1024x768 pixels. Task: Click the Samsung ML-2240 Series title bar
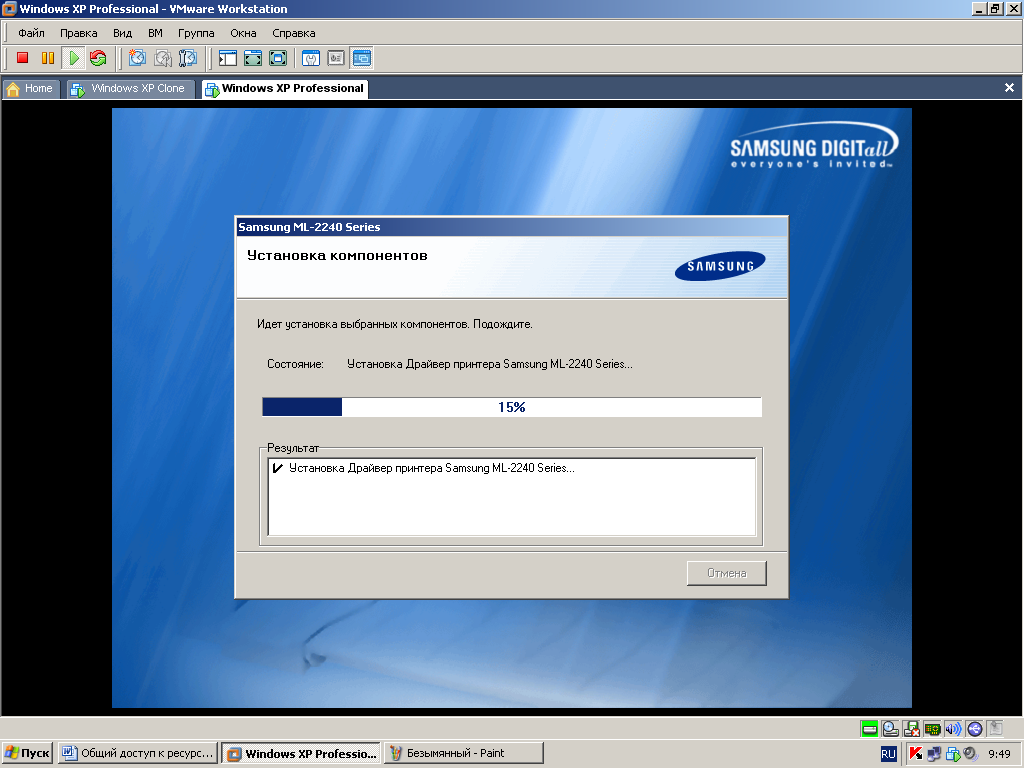pos(511,227)
